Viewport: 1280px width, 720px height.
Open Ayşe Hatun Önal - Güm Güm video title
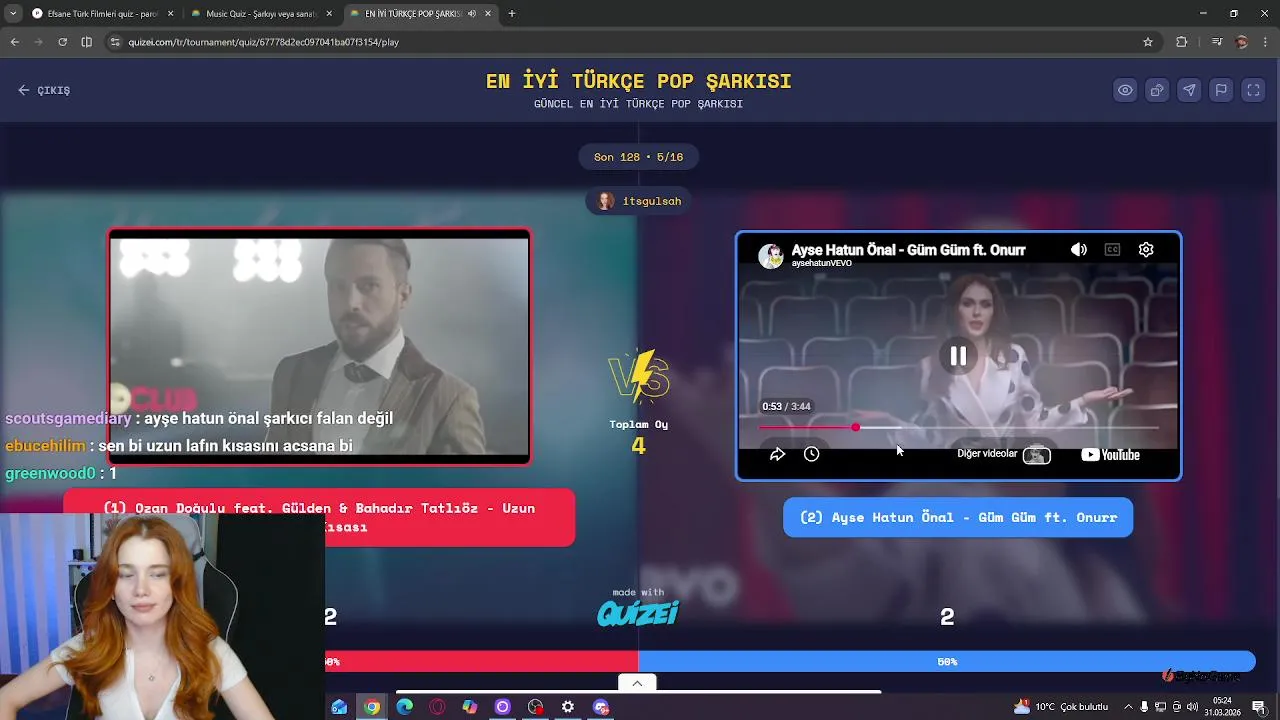pos(908,250)
